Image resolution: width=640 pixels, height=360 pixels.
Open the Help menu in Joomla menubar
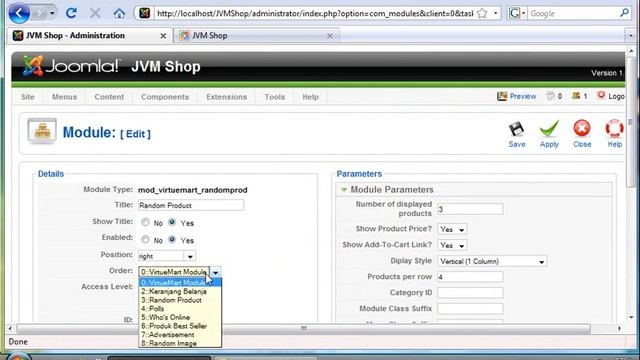(x=310, y=97)
